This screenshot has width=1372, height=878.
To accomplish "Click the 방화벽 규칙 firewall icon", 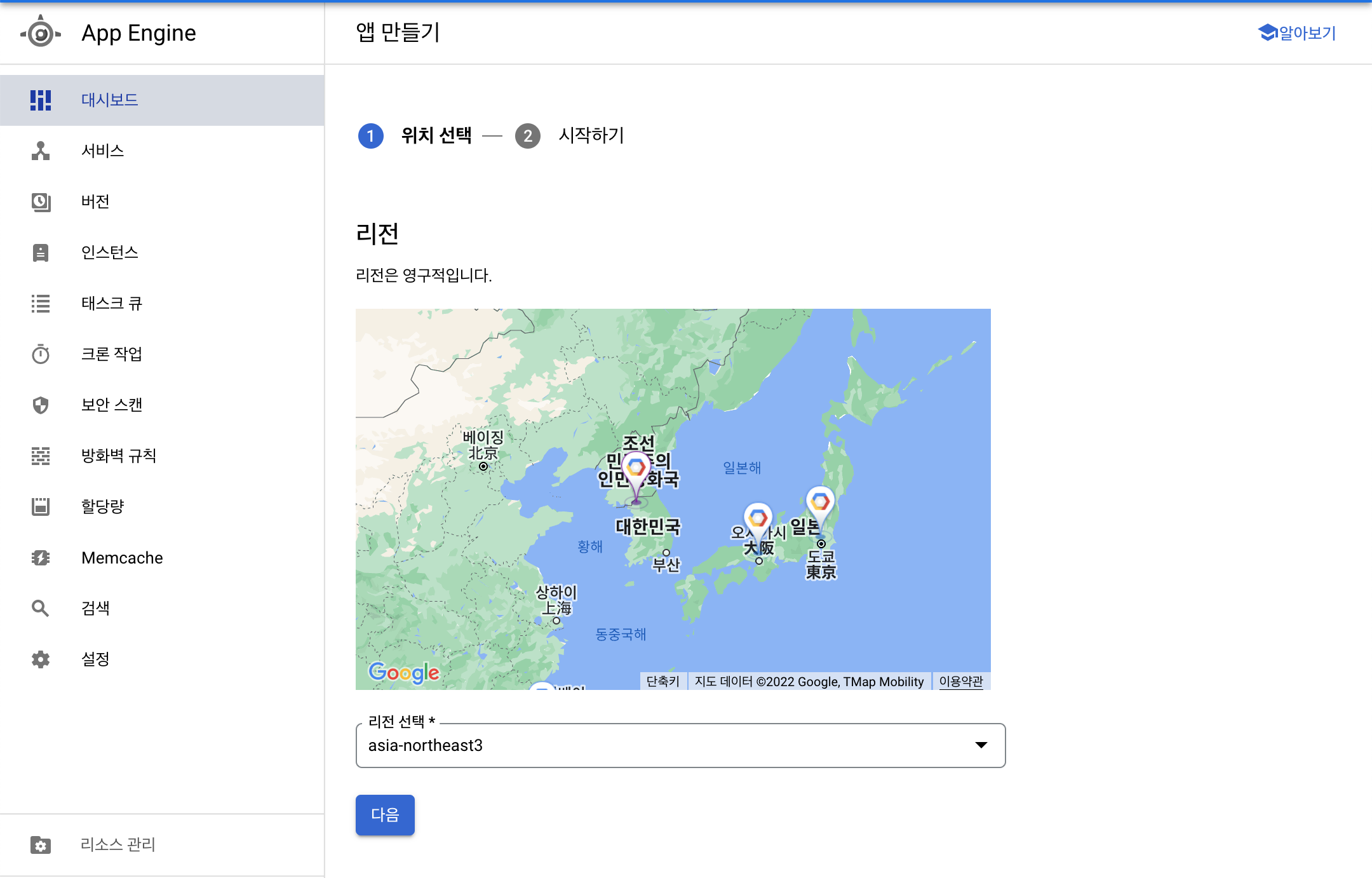I will [x=41, y=456].
